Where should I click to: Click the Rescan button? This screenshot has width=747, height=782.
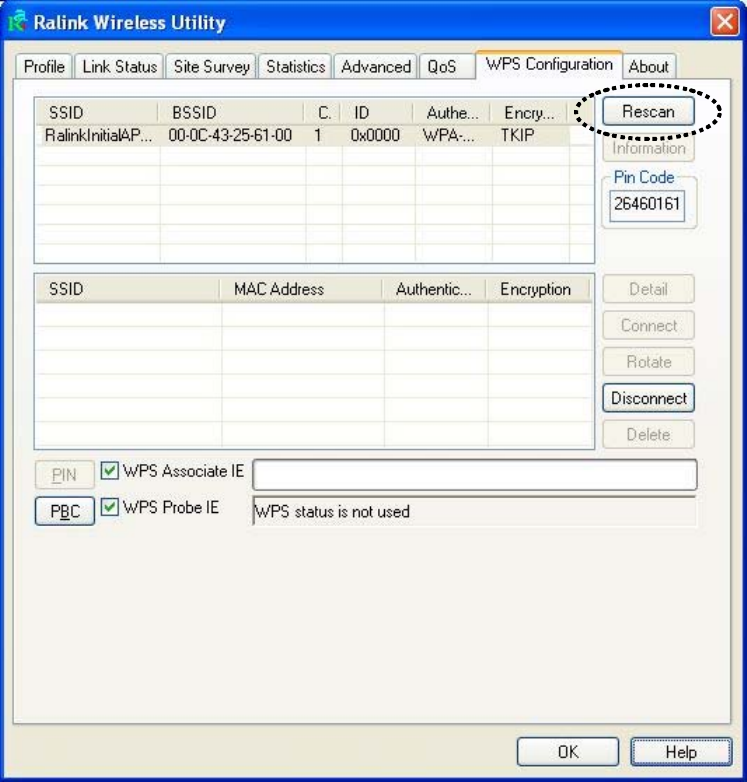(648, 111)
